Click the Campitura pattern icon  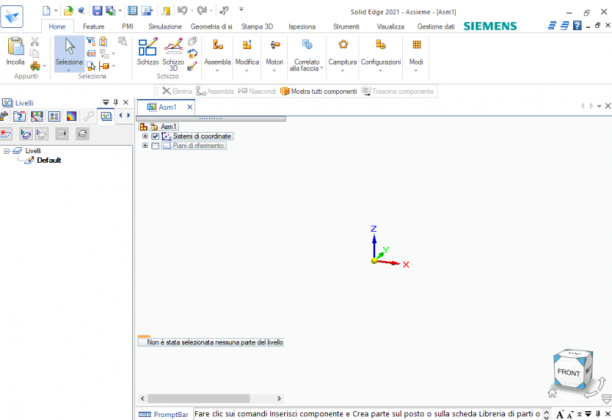[343, 45]
